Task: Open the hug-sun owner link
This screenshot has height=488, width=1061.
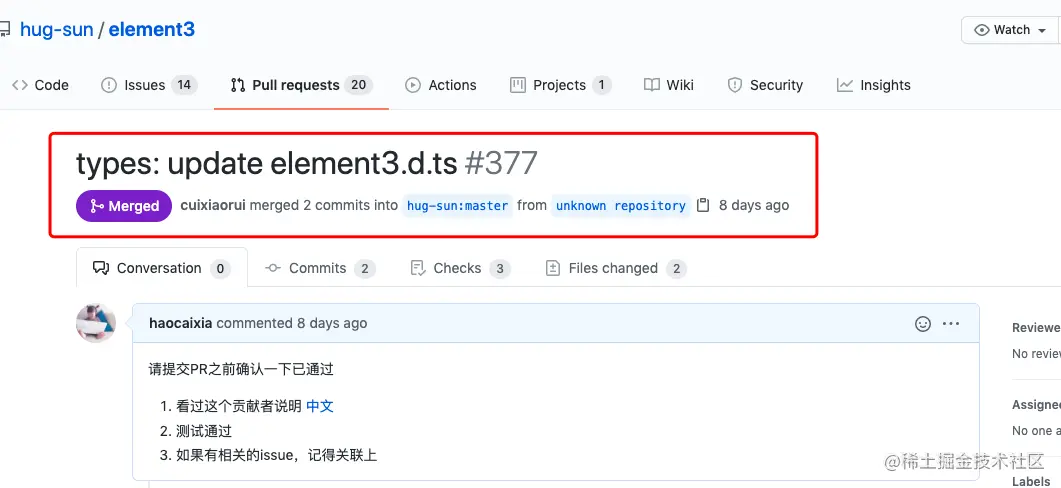Action: (56, 30)
